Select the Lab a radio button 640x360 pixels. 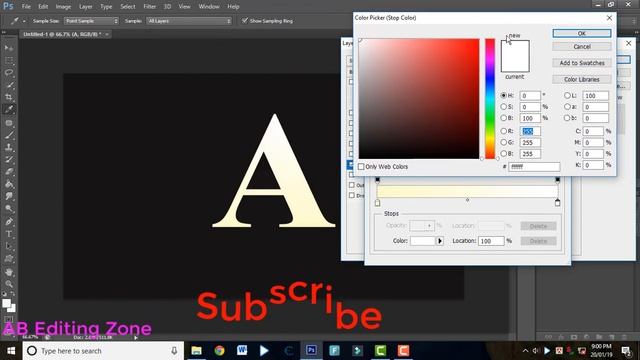click(567, 107)
